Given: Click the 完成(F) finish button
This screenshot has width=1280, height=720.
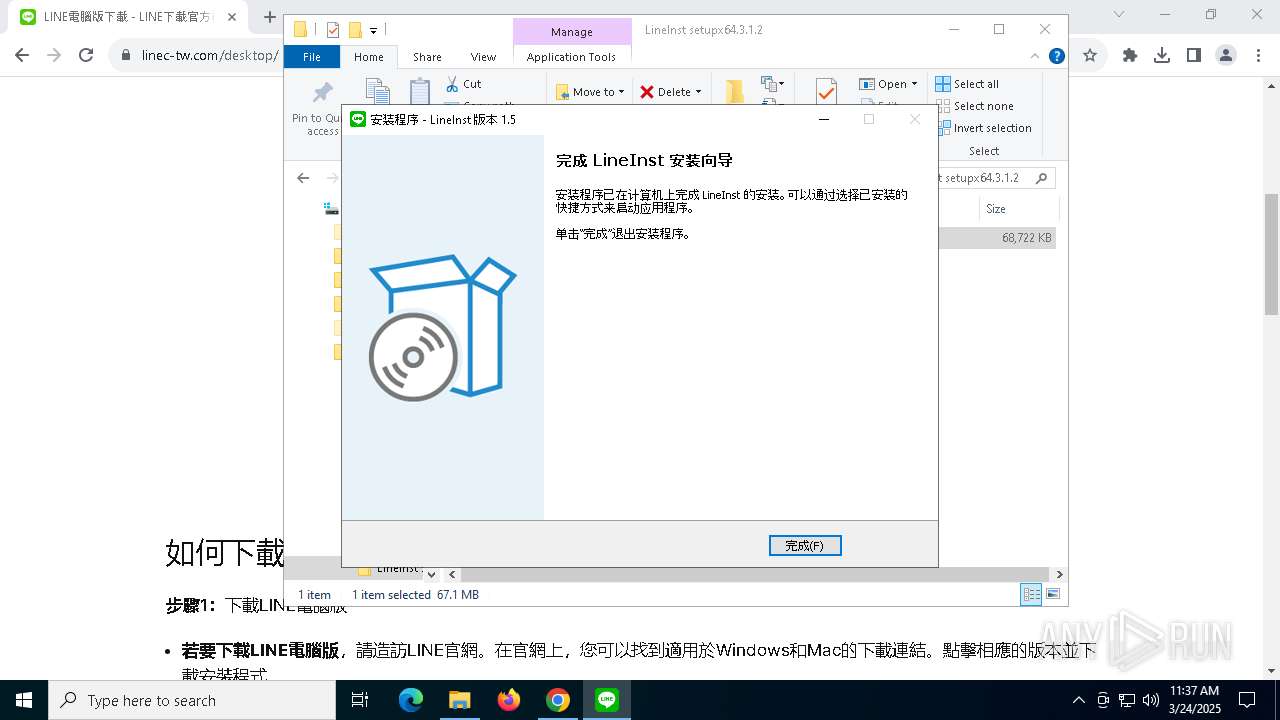Looking at the screenshot, I should tap(805, 545).
